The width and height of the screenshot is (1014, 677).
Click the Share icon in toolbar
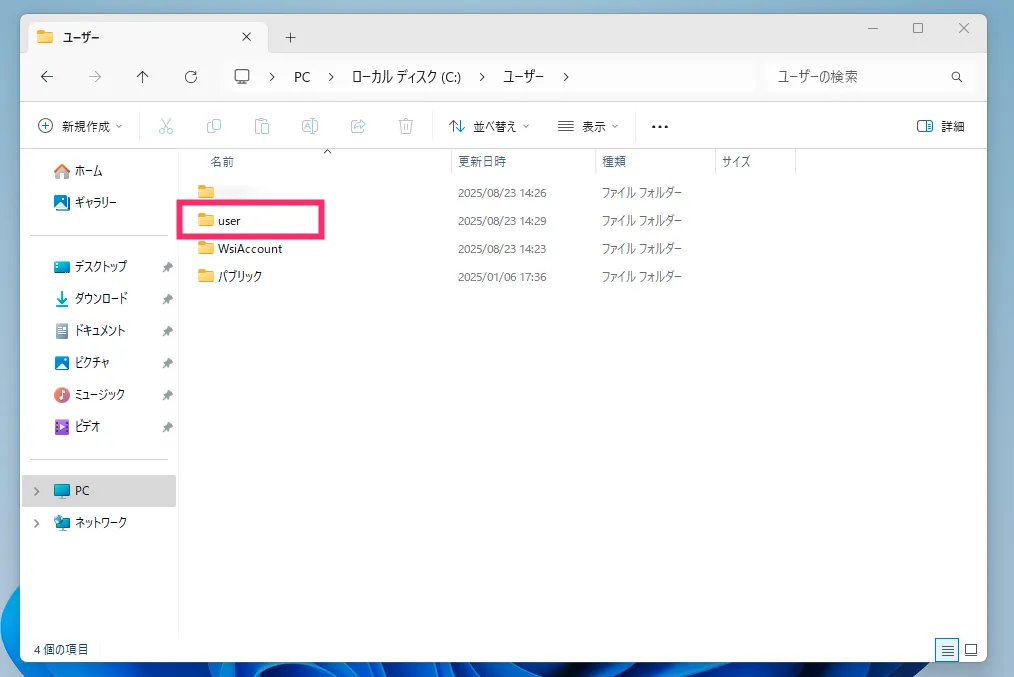pos(358,126)
